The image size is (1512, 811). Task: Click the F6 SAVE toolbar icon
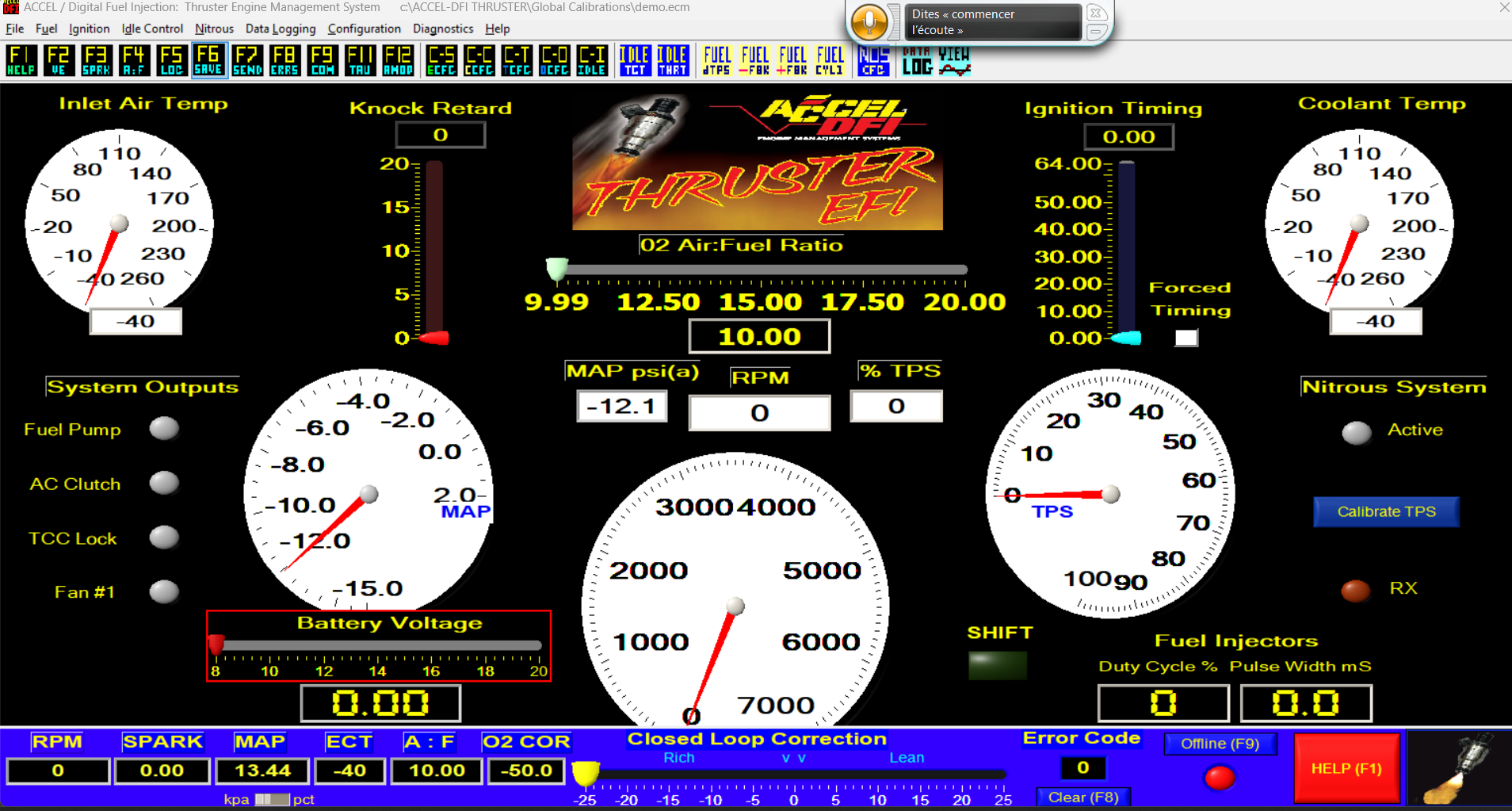(x=208, y=60)
